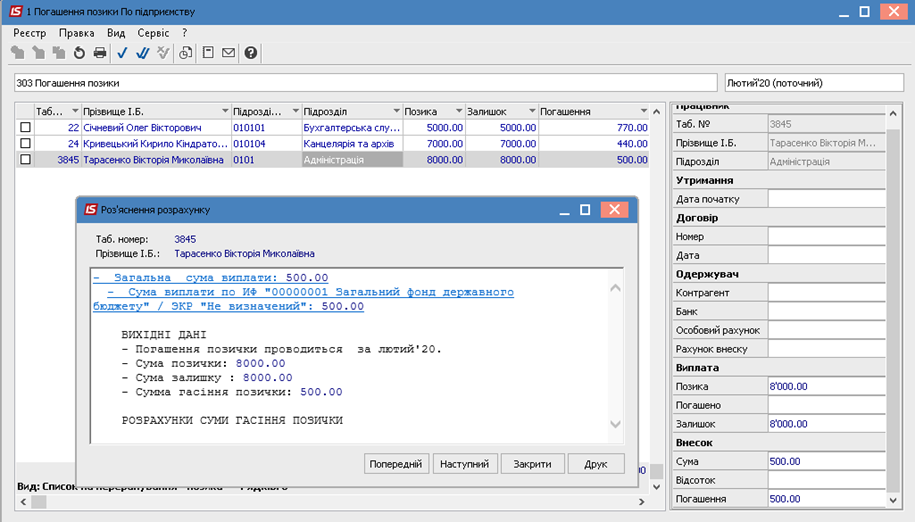Image resolution: width=915 pixels, height=522 pixels.
Task: Click the third grayed delete-record toolbar icon
Action: click(59, 53)
